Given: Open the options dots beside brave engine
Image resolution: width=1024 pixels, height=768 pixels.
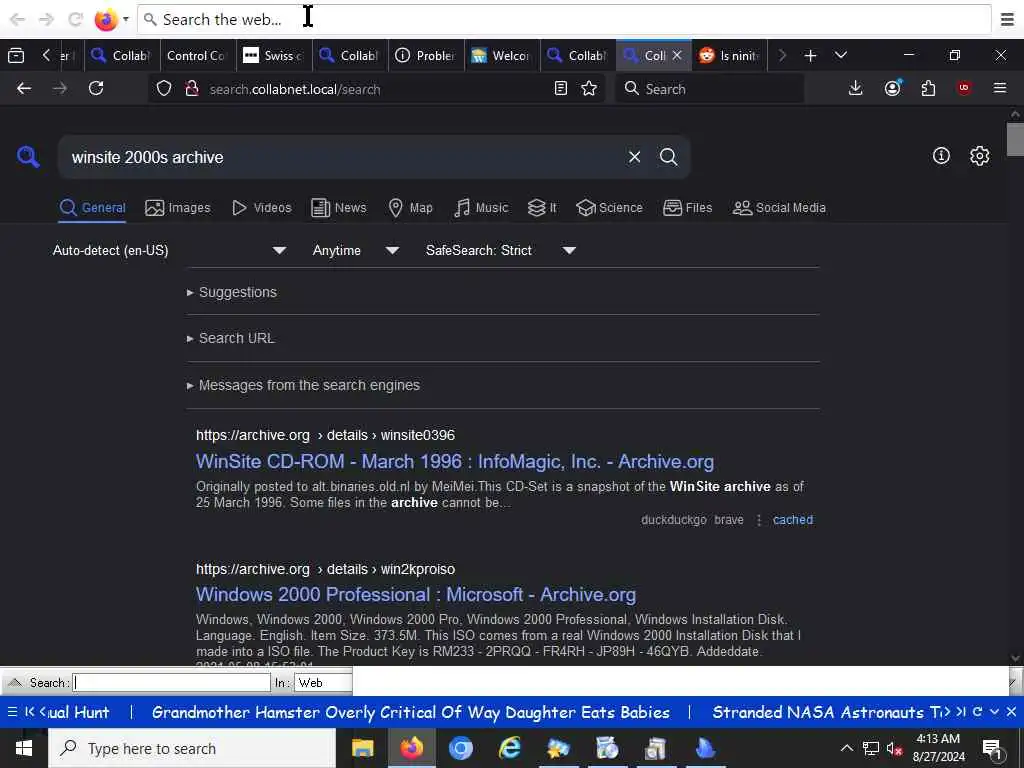Looking at the screenshot, I should tap(759, 520).
